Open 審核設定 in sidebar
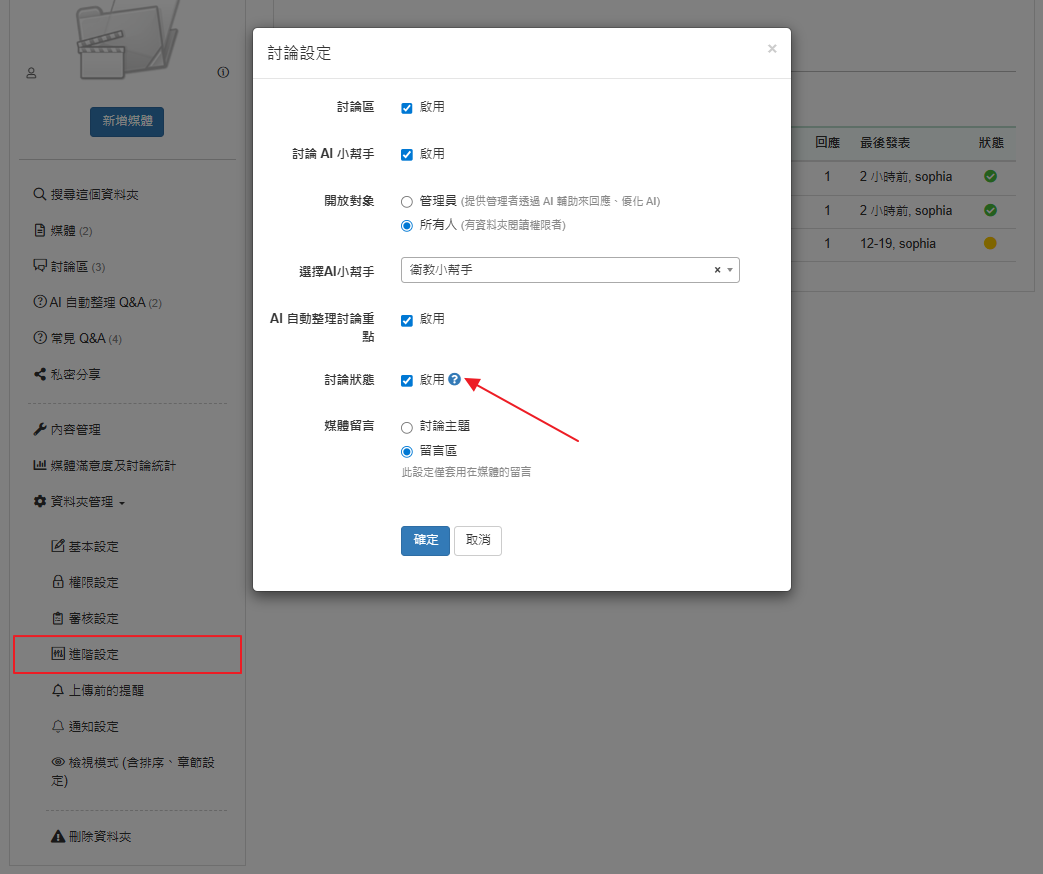1043x874 pixels. 94,618
